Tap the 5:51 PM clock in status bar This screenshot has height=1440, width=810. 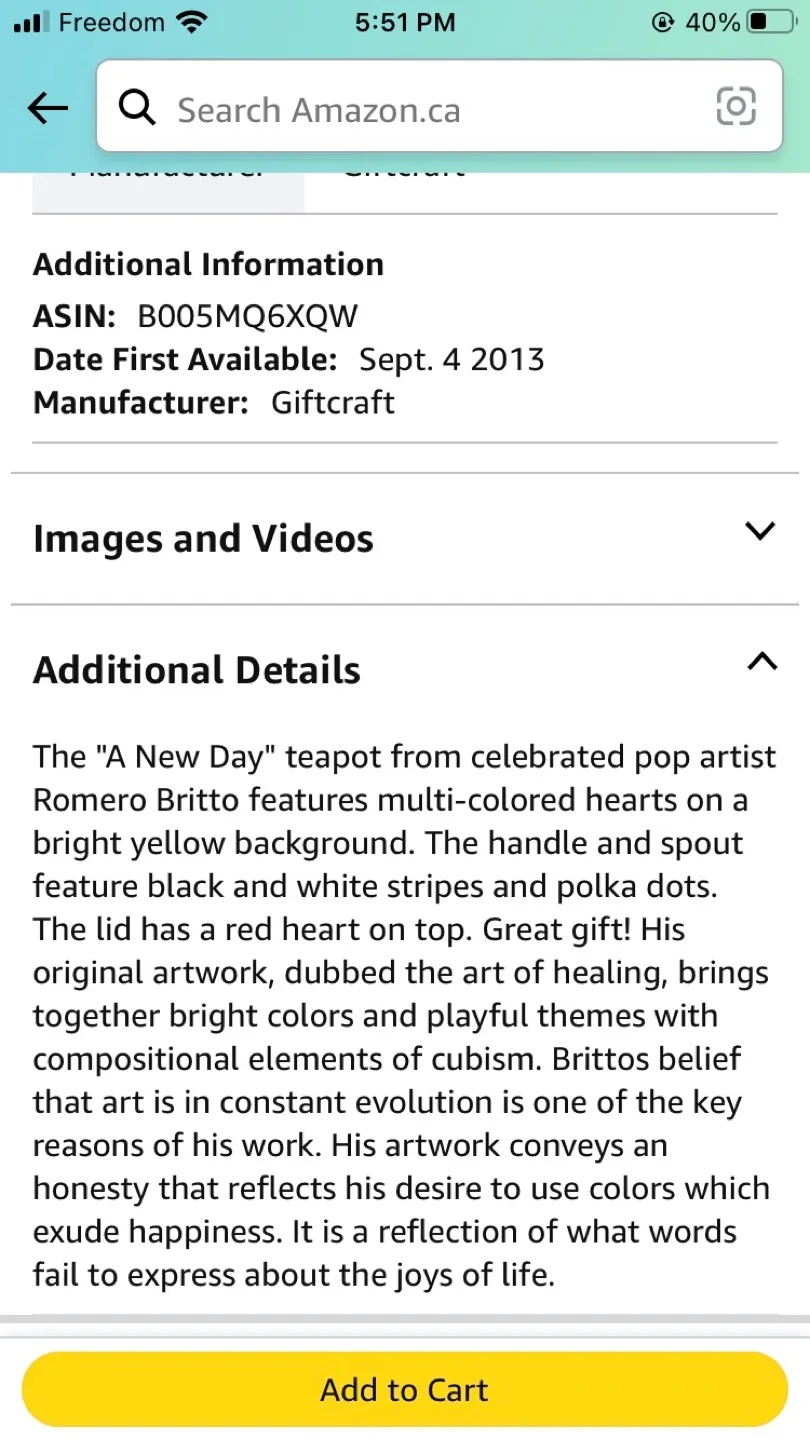405,21
